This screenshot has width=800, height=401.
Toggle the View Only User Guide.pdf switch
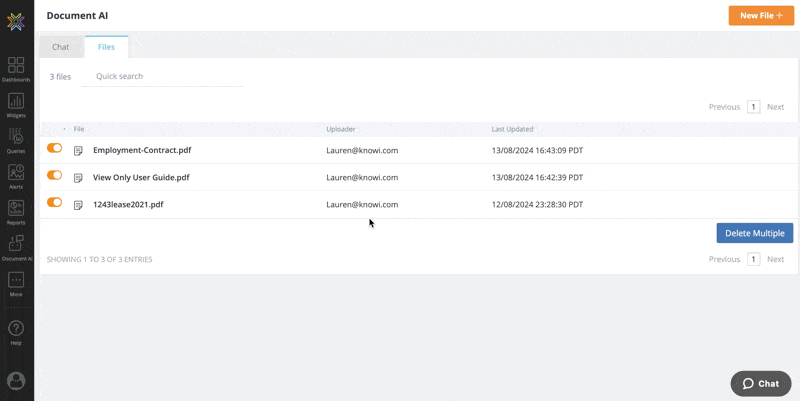coord(54,175)
